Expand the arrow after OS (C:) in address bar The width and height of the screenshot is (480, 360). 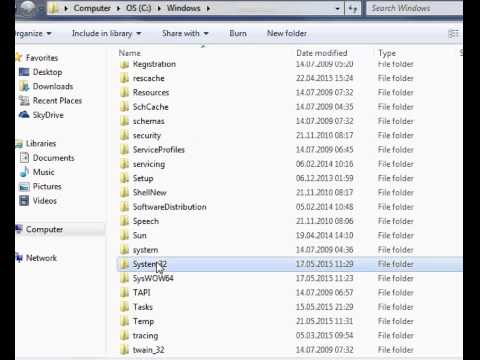[x=159, y=8]
